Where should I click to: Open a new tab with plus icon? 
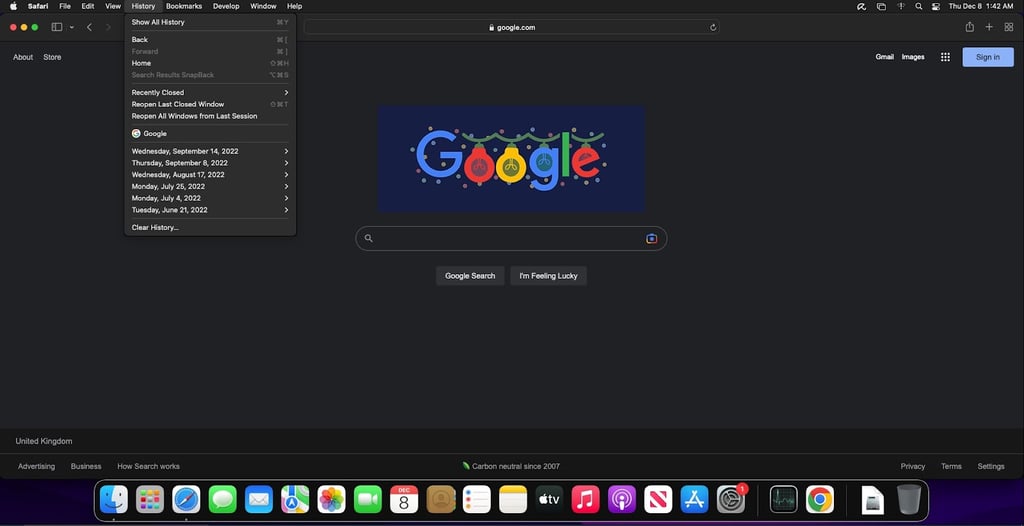tap(989, 27)
